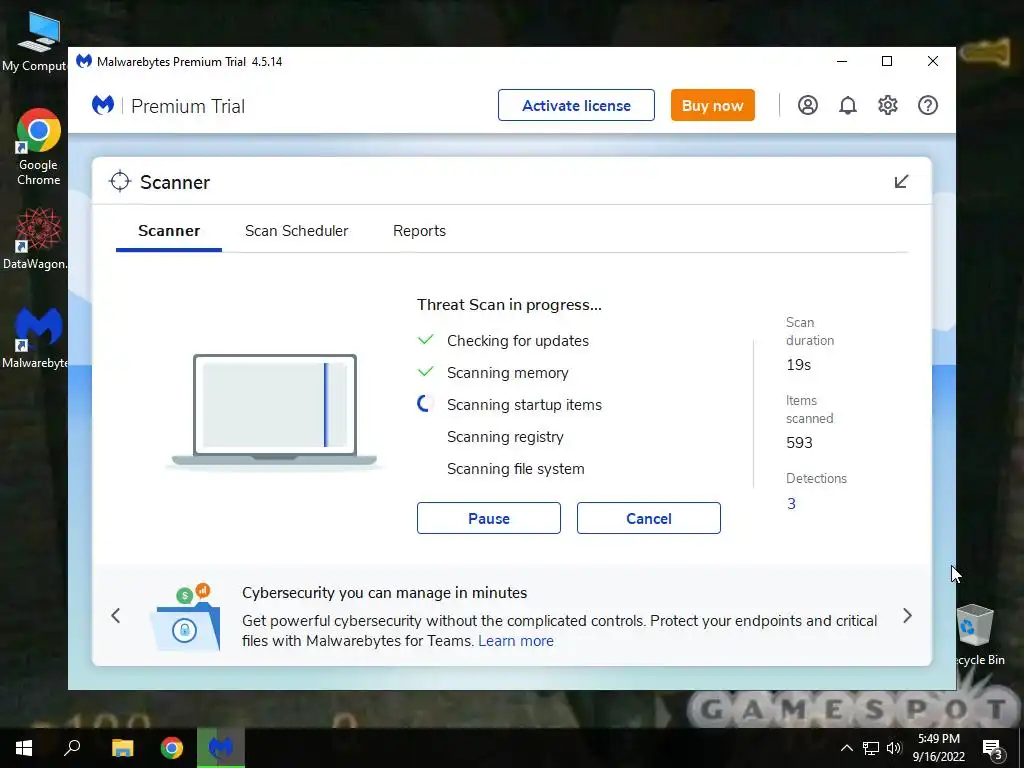This screenshot has width=1024, height=768.
Task: Open Google Chrome desktop shortcut
Action: [38, 147]
